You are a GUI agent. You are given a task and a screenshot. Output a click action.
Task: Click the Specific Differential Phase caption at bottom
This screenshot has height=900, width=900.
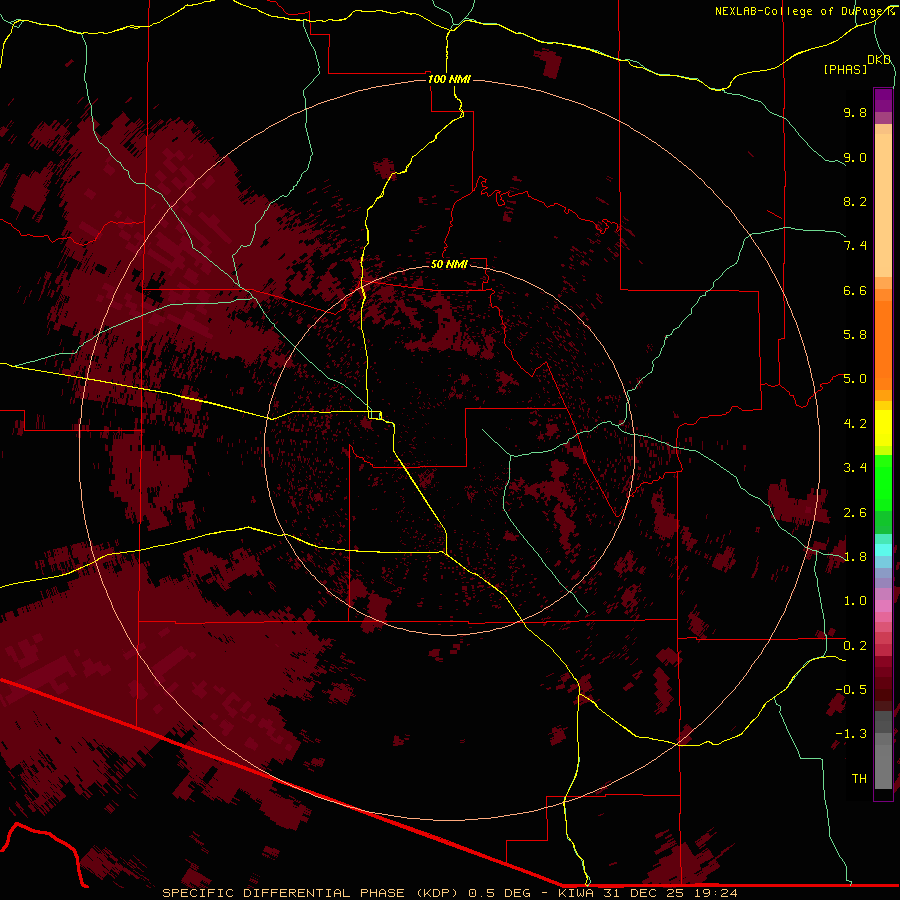point(449,893)
